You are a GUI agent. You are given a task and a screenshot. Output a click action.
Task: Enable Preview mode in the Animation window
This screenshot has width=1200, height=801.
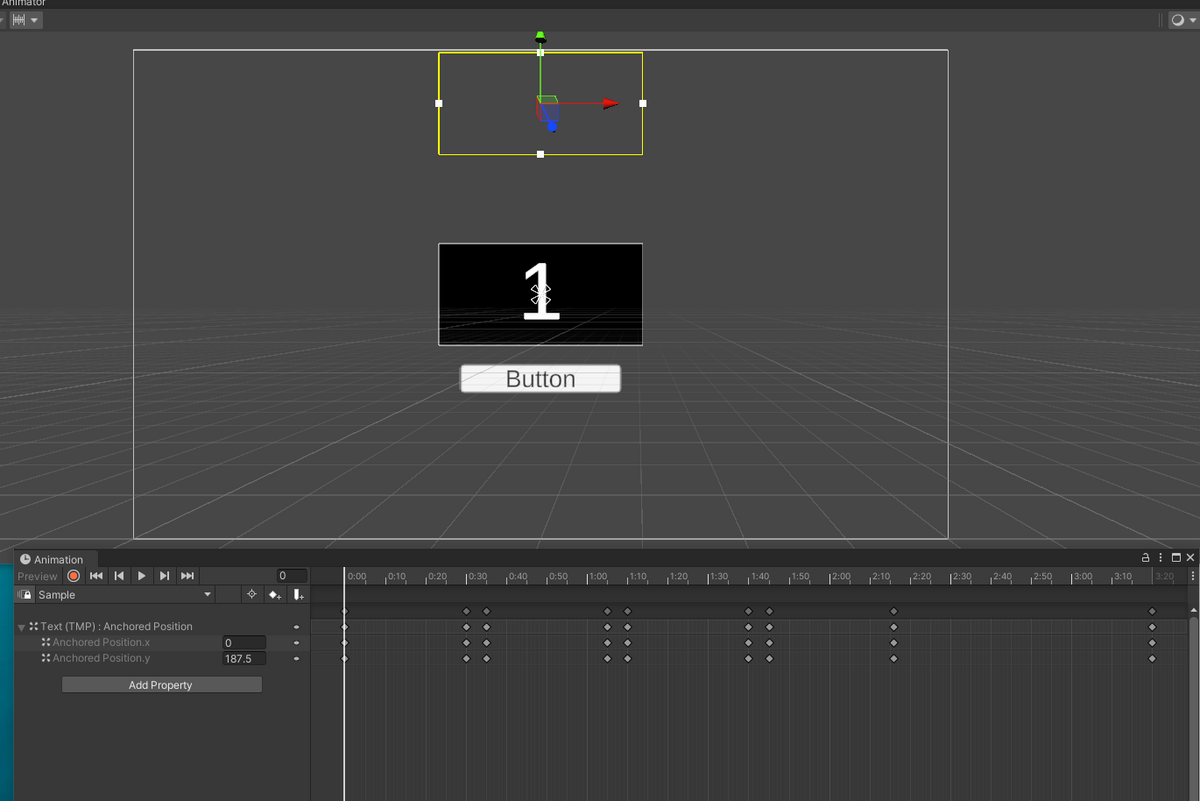click(37, 576)
